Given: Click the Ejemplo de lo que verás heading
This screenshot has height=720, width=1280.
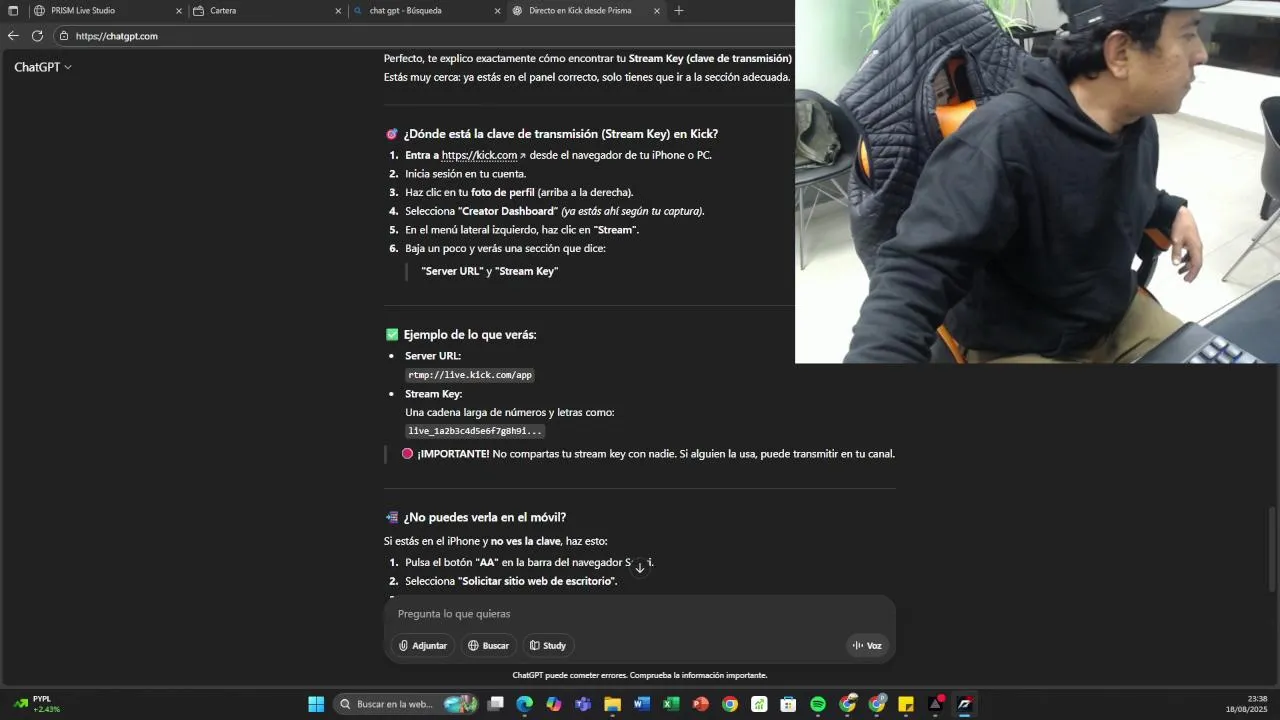Looking at the screenshot, I should [x=470, y=335].
